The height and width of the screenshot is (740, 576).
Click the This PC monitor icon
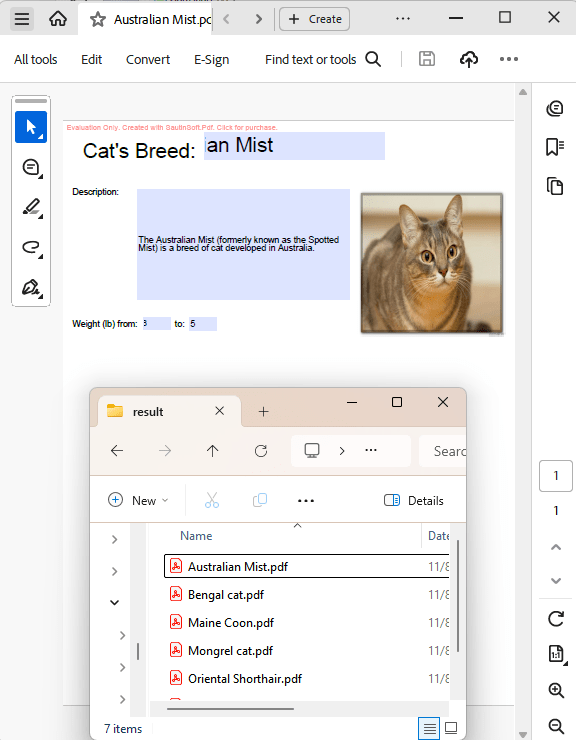pyautogui.click(x=312, y=451)
